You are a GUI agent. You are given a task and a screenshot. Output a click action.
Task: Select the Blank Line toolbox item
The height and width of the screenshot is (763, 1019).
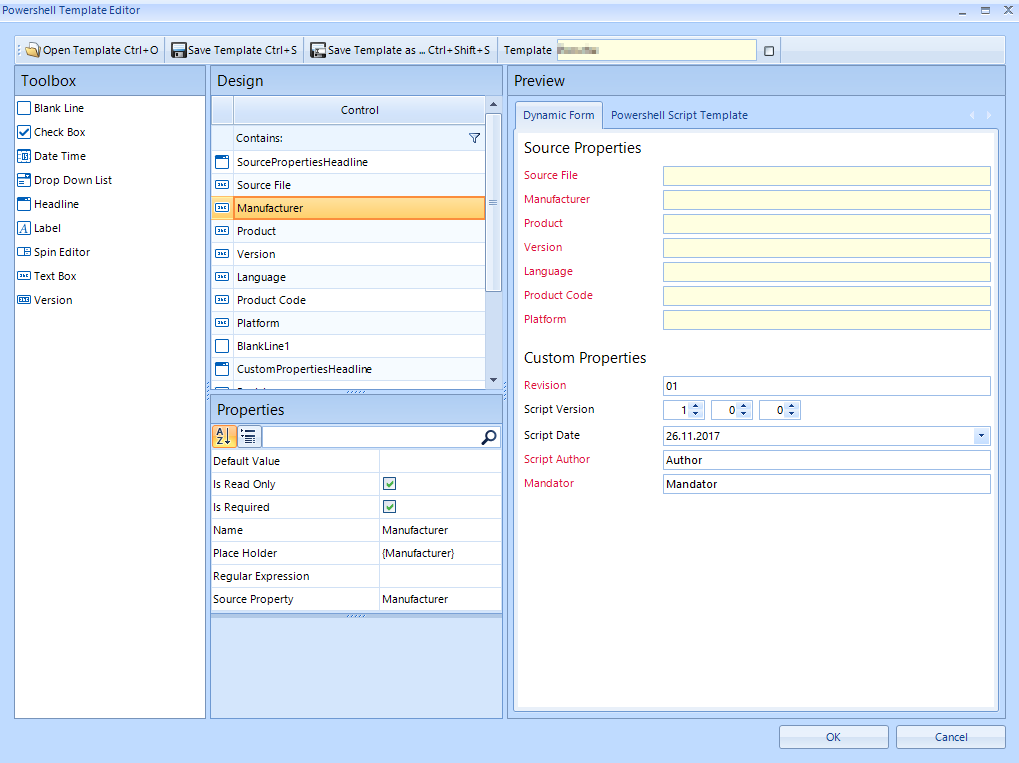coord(51,108)
